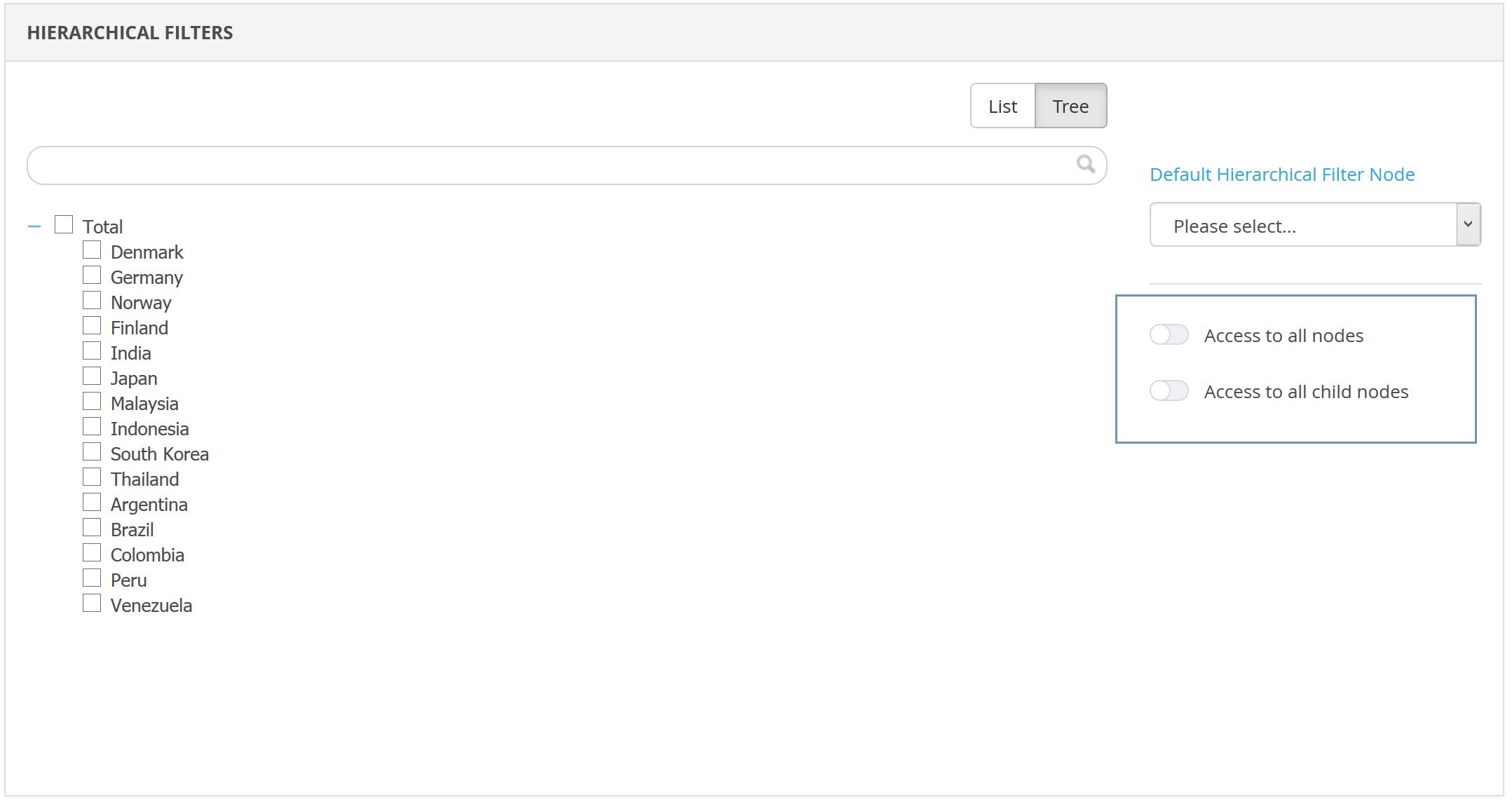
Task: Click the search magnifier icon
Action: tap(1085, 164)
